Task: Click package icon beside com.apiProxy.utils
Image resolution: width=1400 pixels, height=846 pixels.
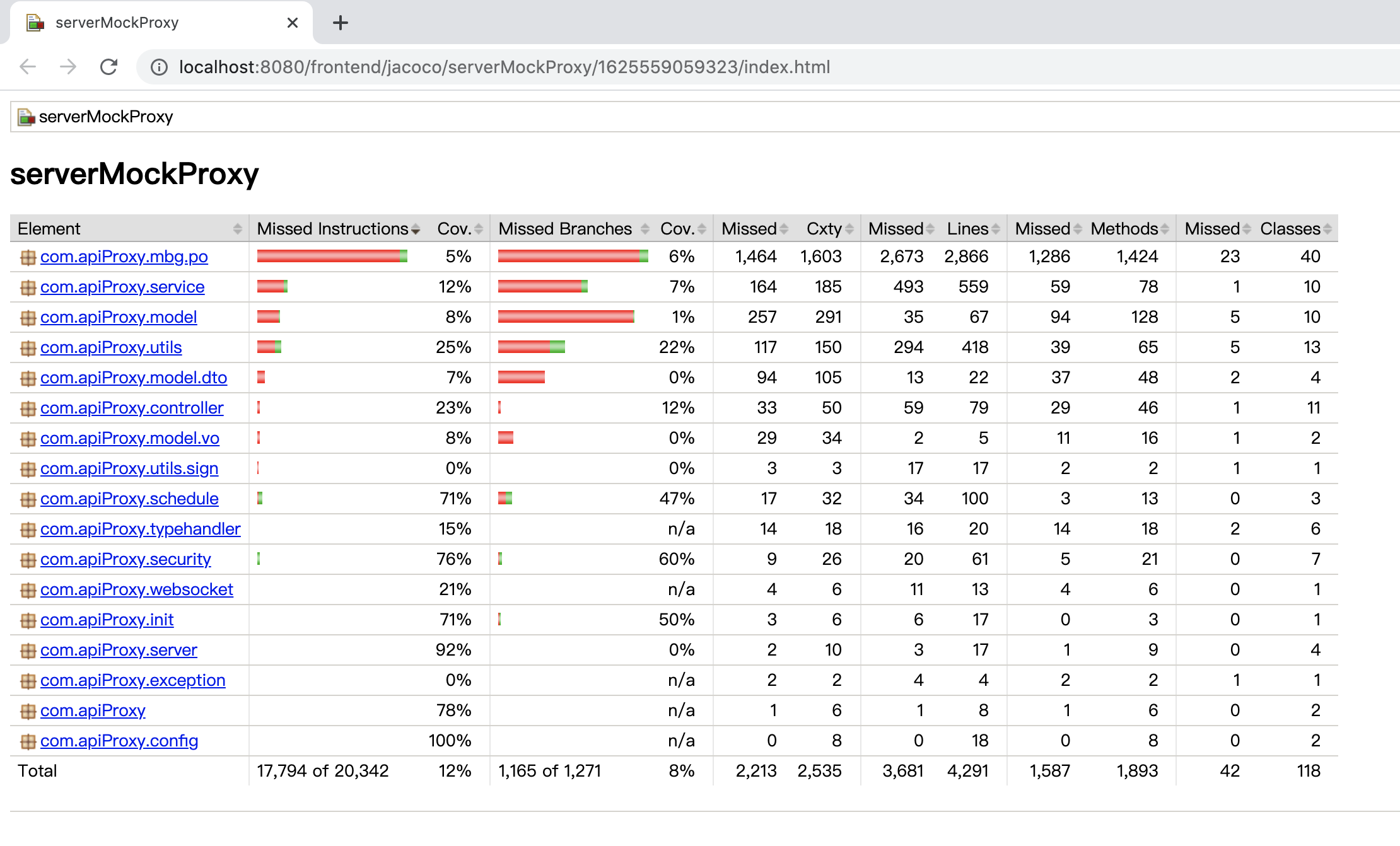Action: coord(28,348)
